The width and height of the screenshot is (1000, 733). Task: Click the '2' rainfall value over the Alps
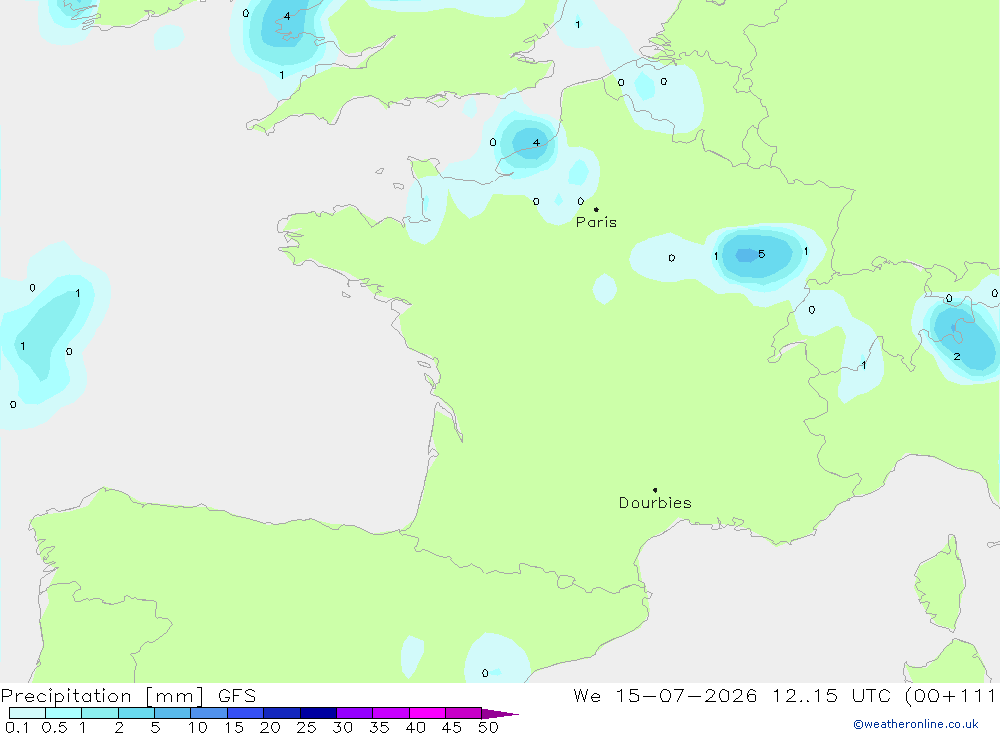click(957, 357)
